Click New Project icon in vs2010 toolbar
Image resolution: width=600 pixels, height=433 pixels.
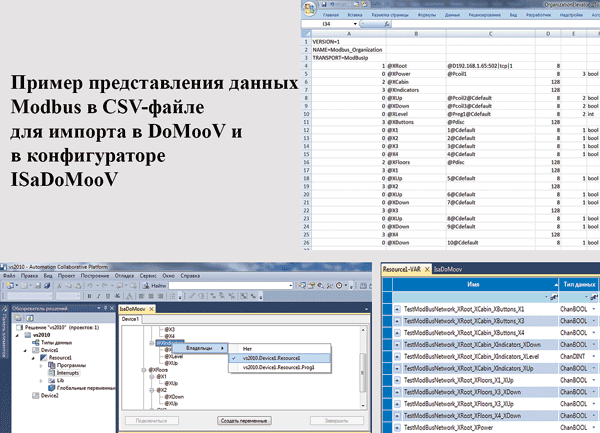pos(10,285)
